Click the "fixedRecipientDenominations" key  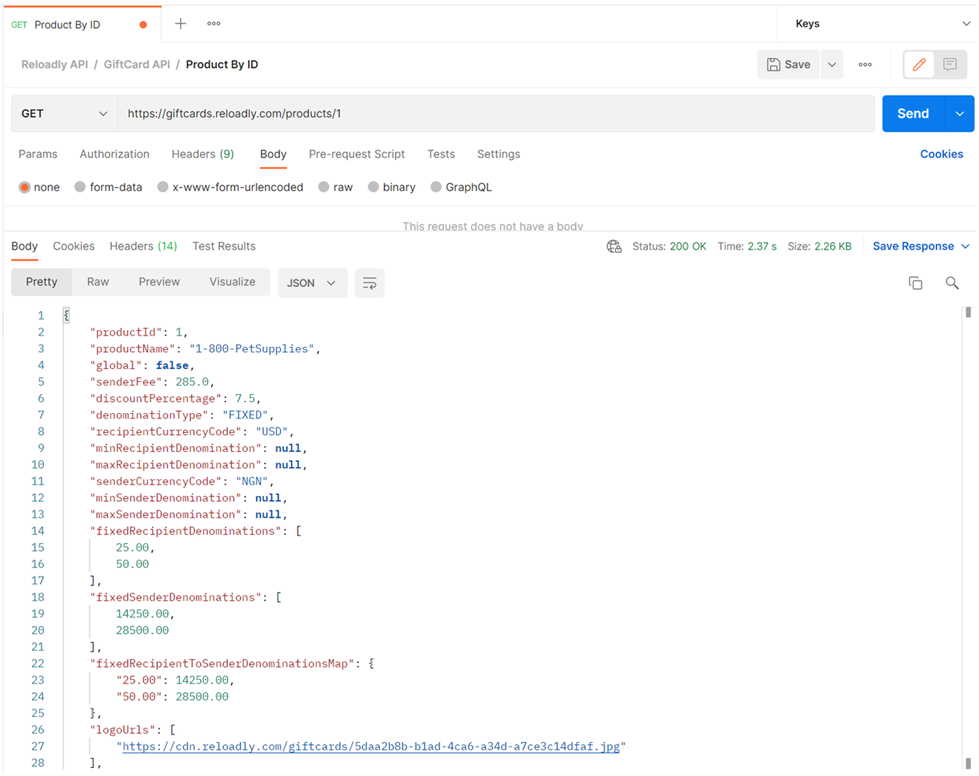coord(185,531)
